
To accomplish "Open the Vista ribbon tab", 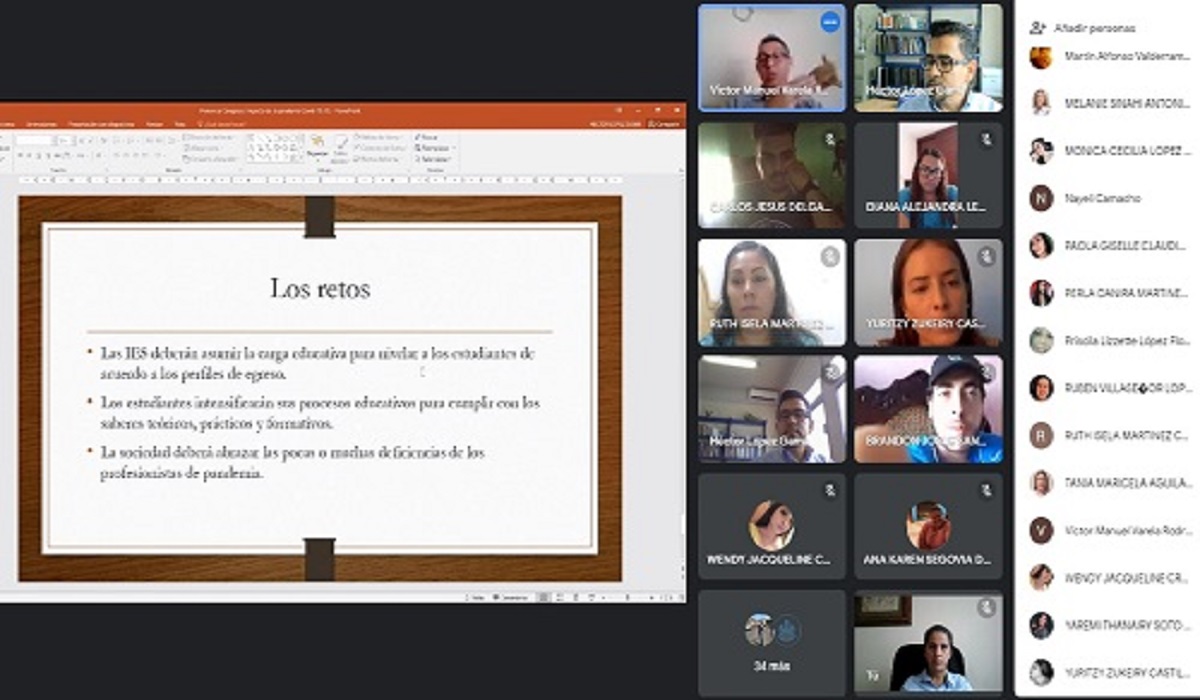I will pos(179,124).
